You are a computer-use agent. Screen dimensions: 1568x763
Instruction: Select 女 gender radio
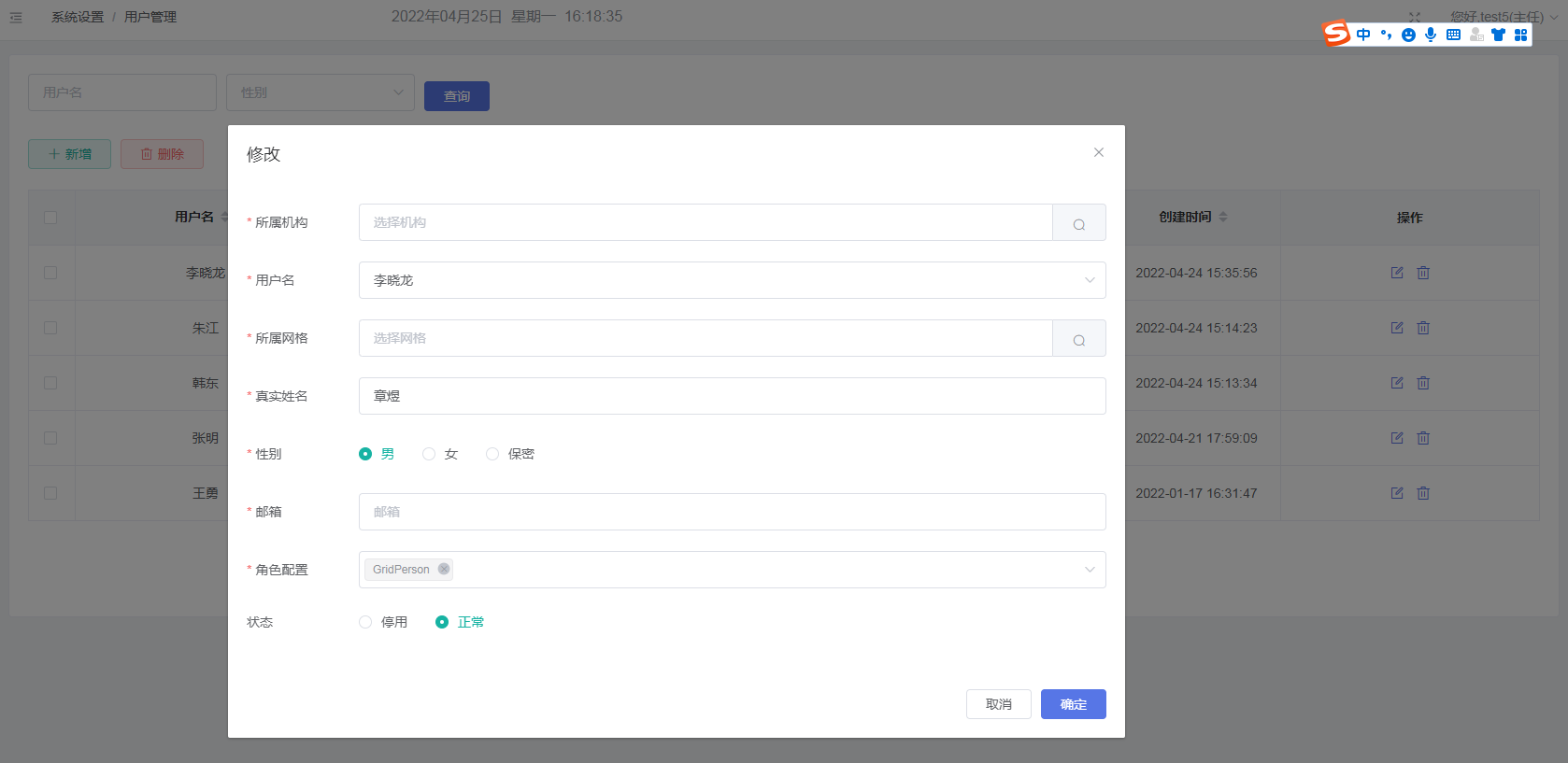coord(429,454)
